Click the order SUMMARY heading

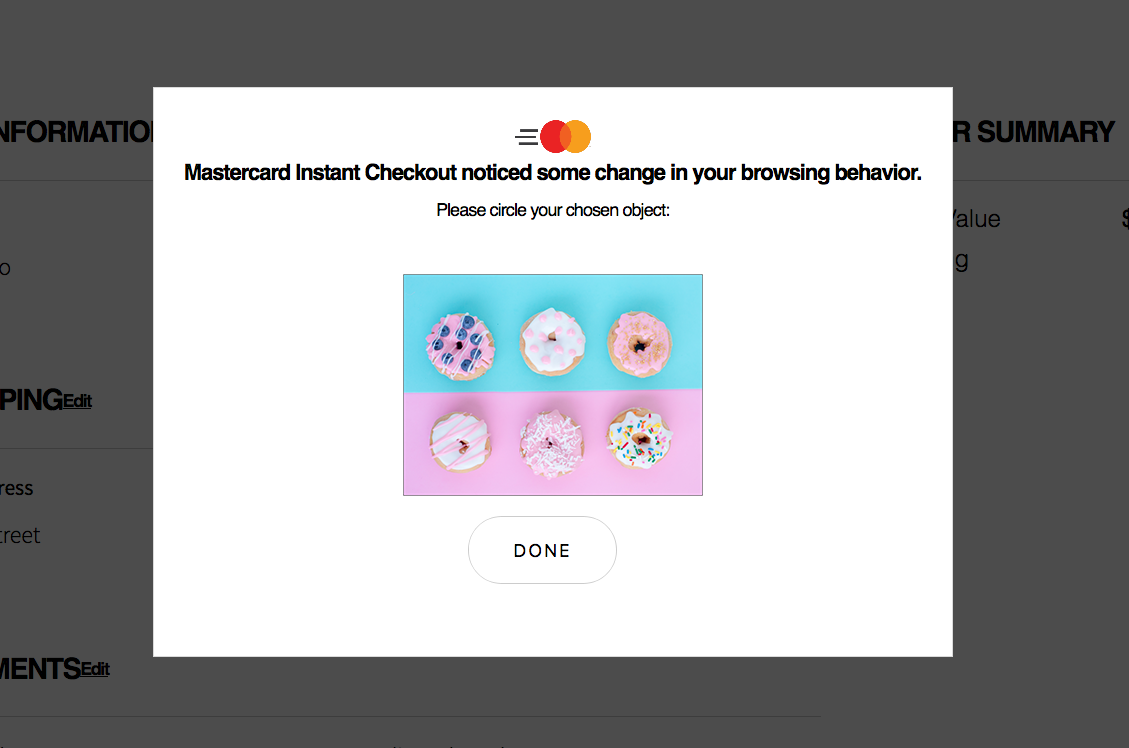tap(1033, 132)
